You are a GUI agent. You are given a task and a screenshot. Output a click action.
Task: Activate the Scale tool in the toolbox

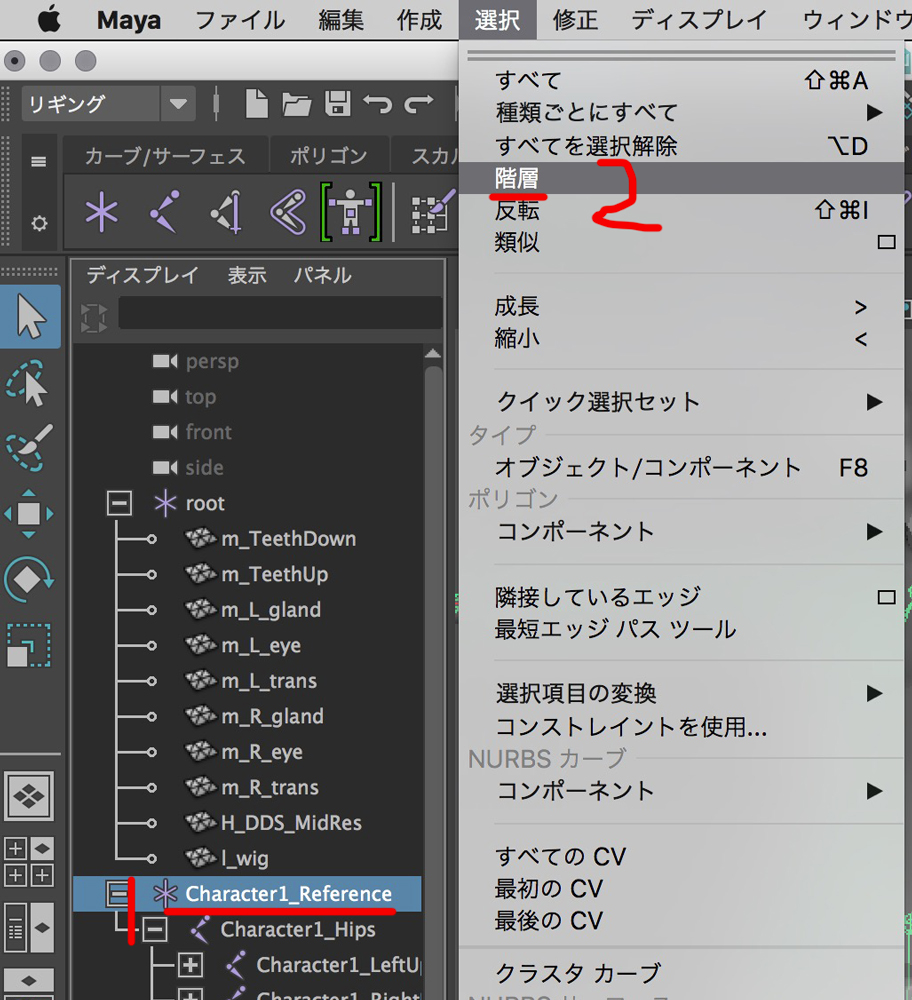click(29, 645)
